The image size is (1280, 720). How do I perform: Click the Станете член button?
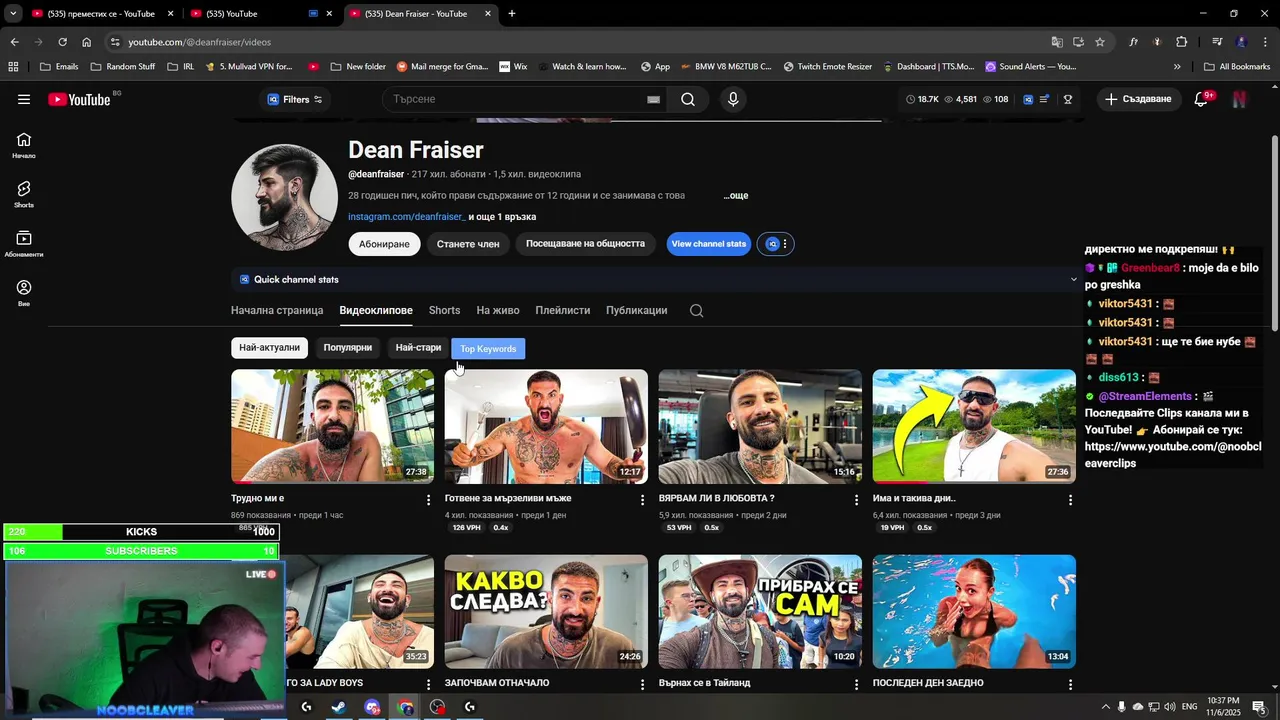click(x=468, y=244)
